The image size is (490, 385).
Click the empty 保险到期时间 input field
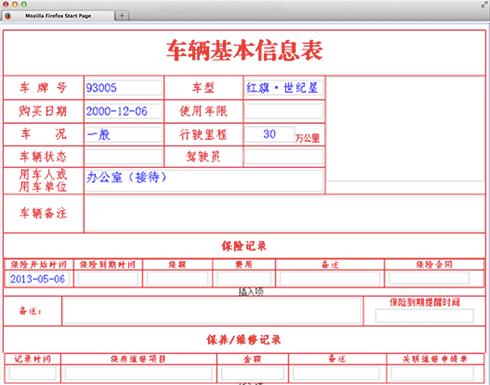(x=108, y=279)
